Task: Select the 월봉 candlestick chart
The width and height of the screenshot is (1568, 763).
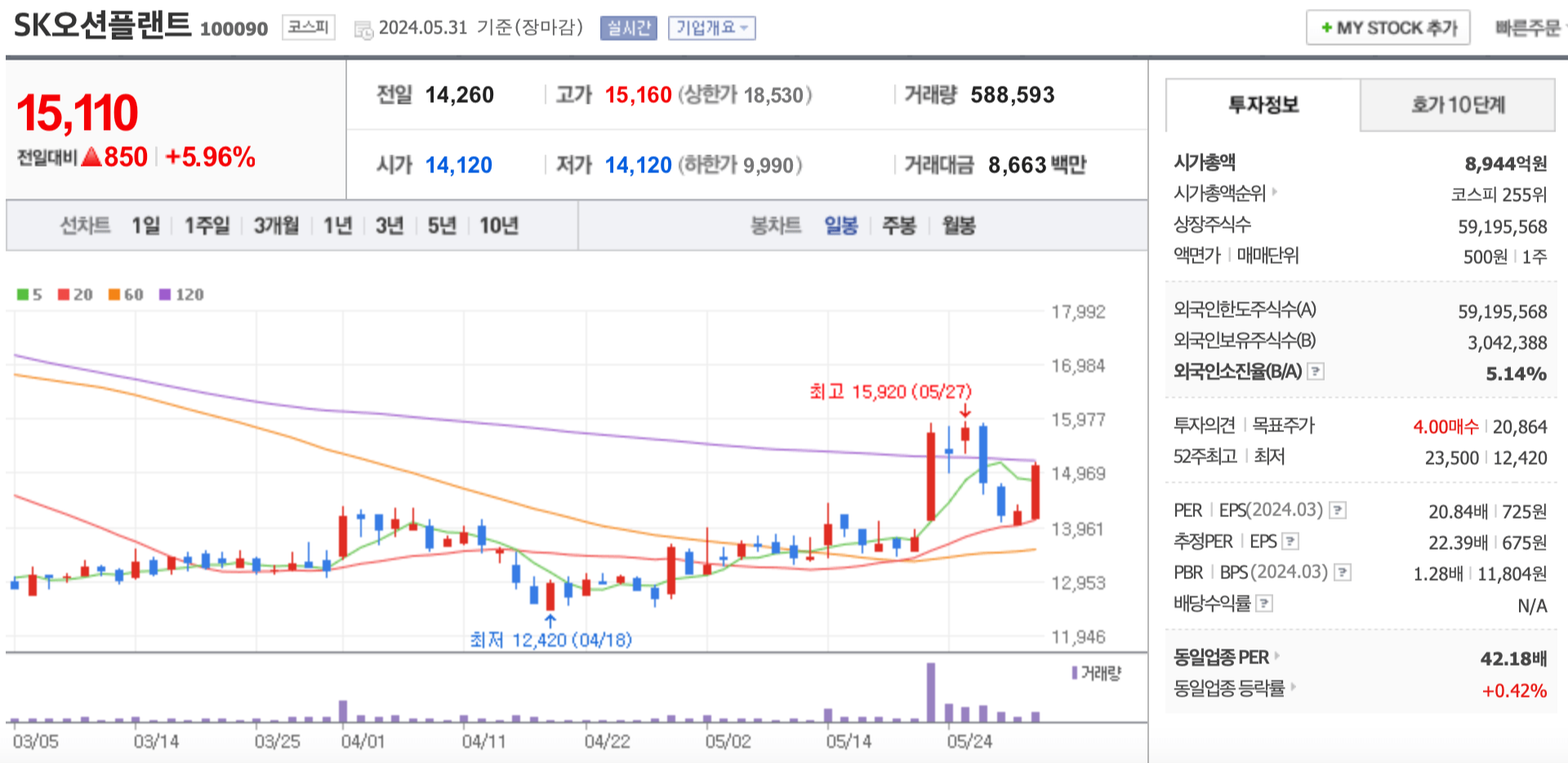Action: tap(959, 225)
